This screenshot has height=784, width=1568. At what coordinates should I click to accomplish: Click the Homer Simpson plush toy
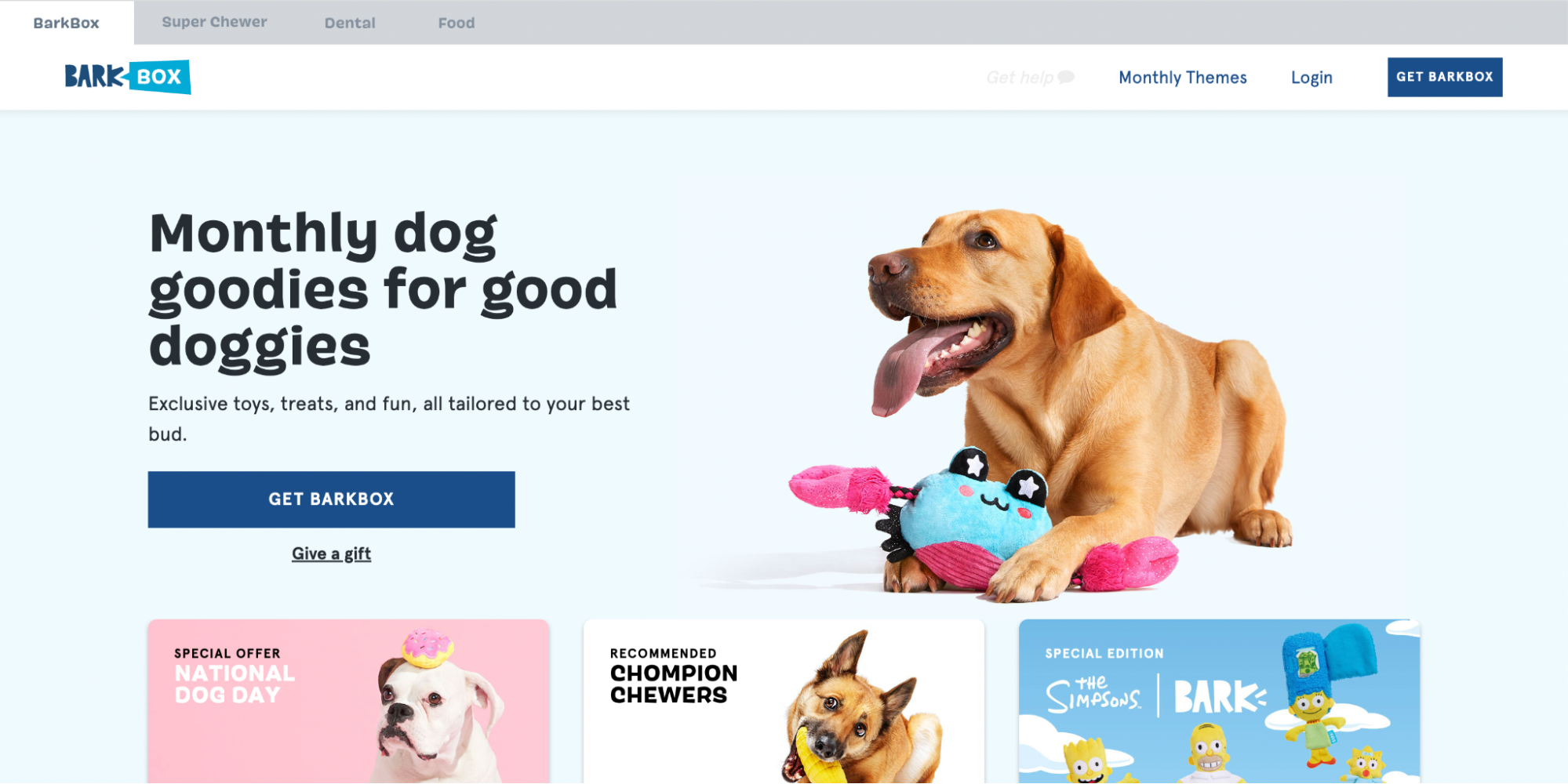coord(1209,753)
